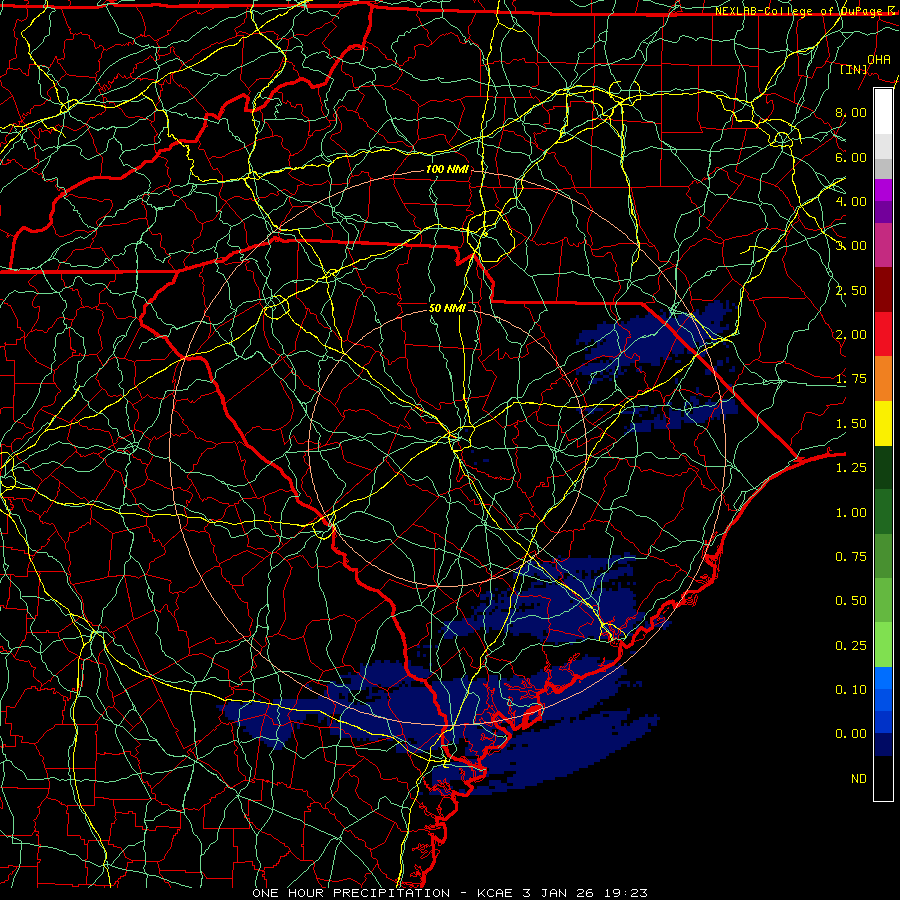Pick the yellow swatch beside 1.50

pyautogui.click(x=883, y=423)
